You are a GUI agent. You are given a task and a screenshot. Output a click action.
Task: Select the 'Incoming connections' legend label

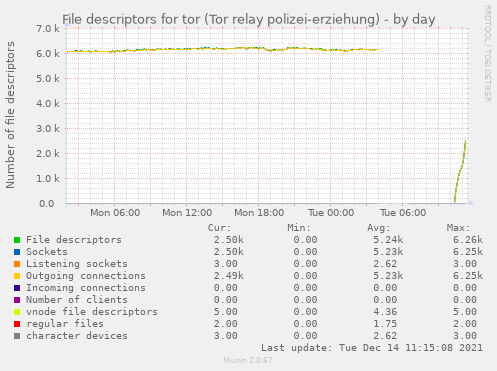tap(86, 288)
